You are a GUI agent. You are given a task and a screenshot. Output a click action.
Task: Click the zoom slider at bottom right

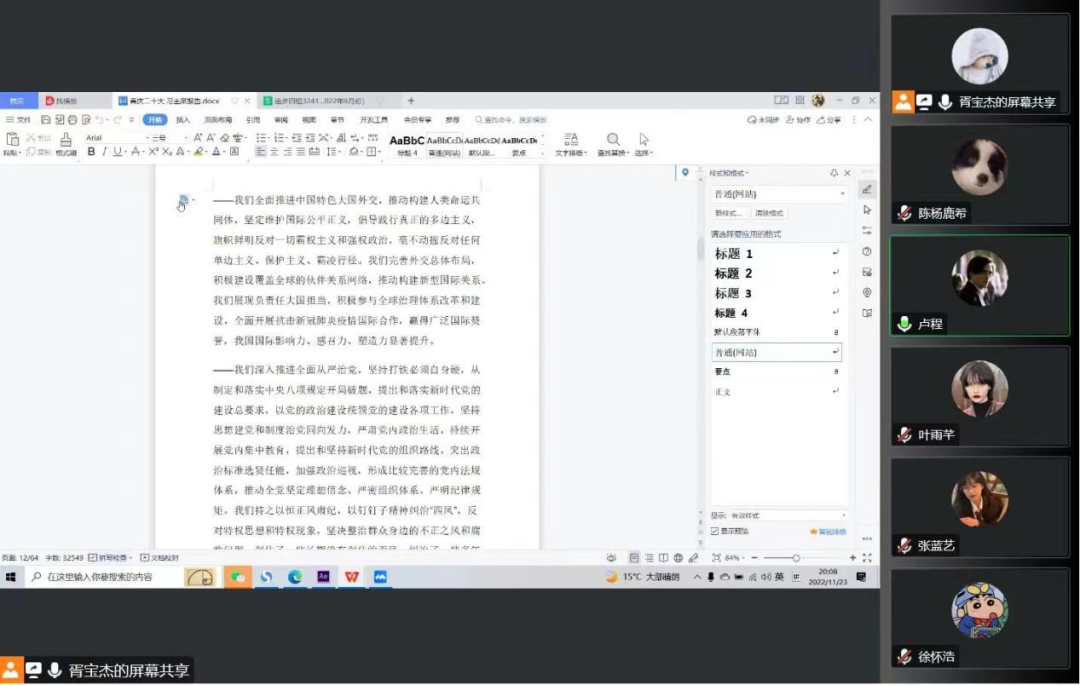(796, 558)
